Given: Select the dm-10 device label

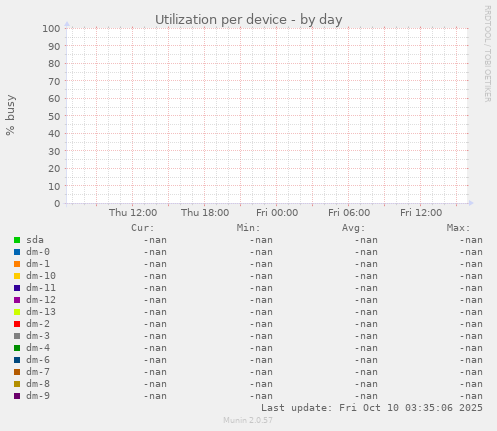Looking at the screenshot, I should click(x=41, y=276).
